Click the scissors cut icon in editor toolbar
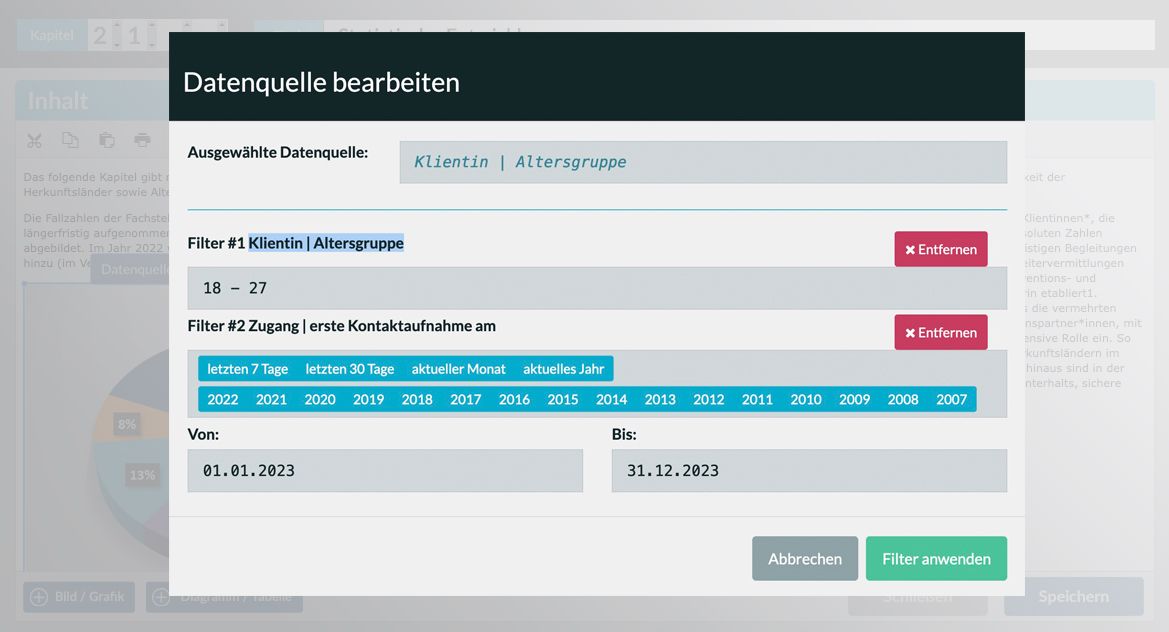Screen dimensions: 1169x632 pos(35,141)
